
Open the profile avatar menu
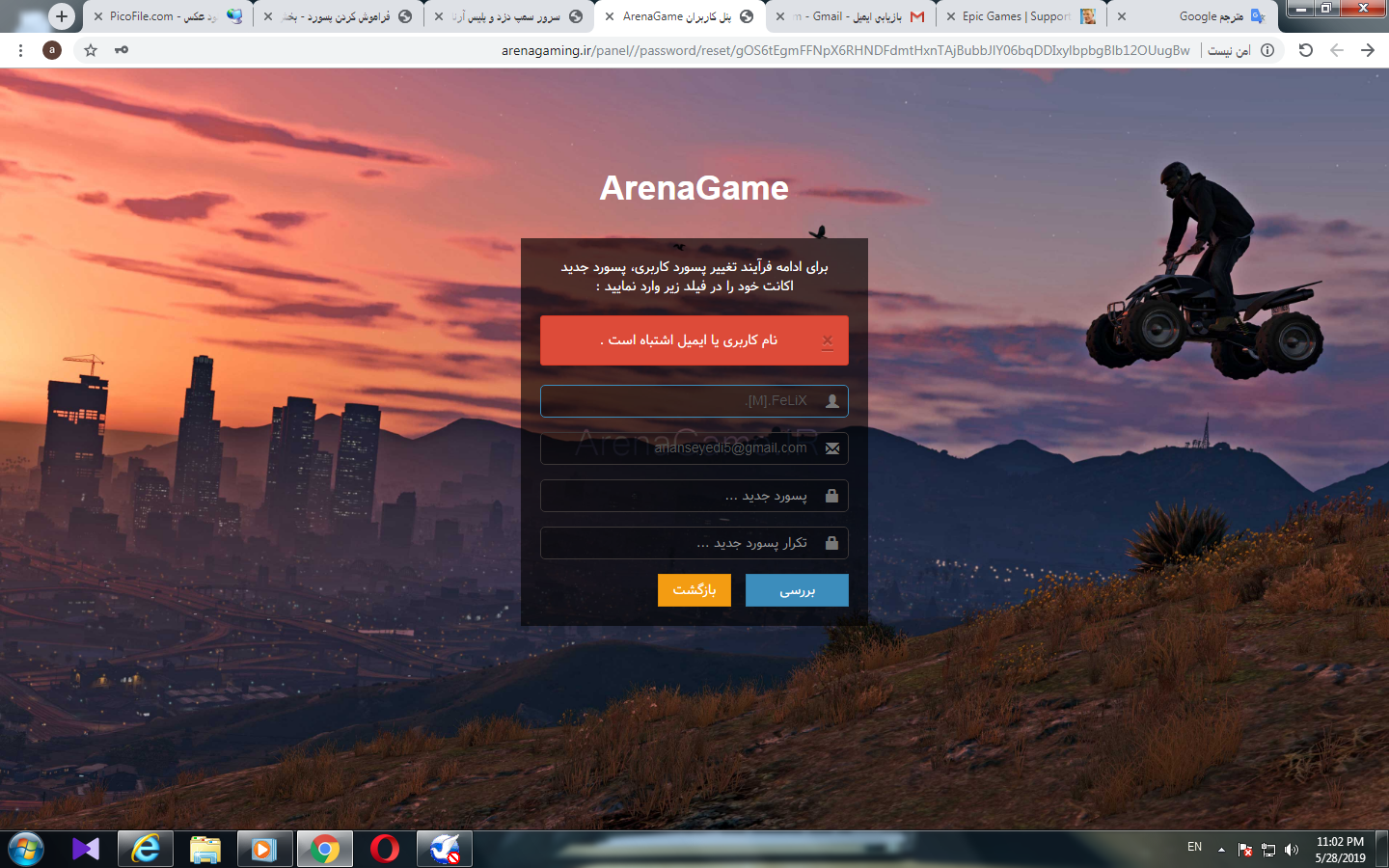(52, 50)
